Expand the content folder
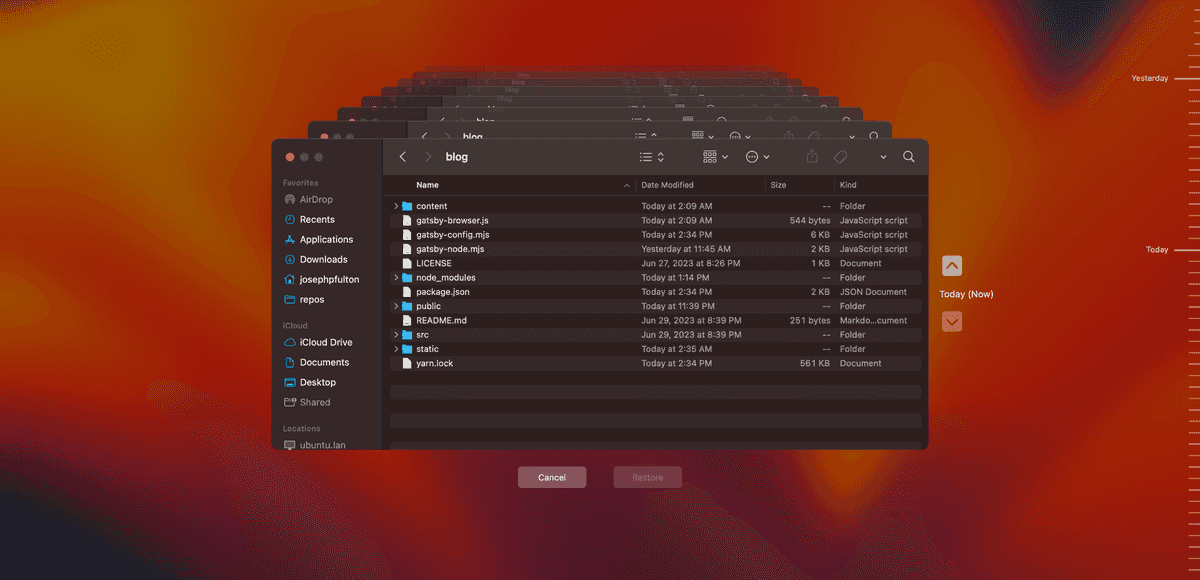 point(396,206)
